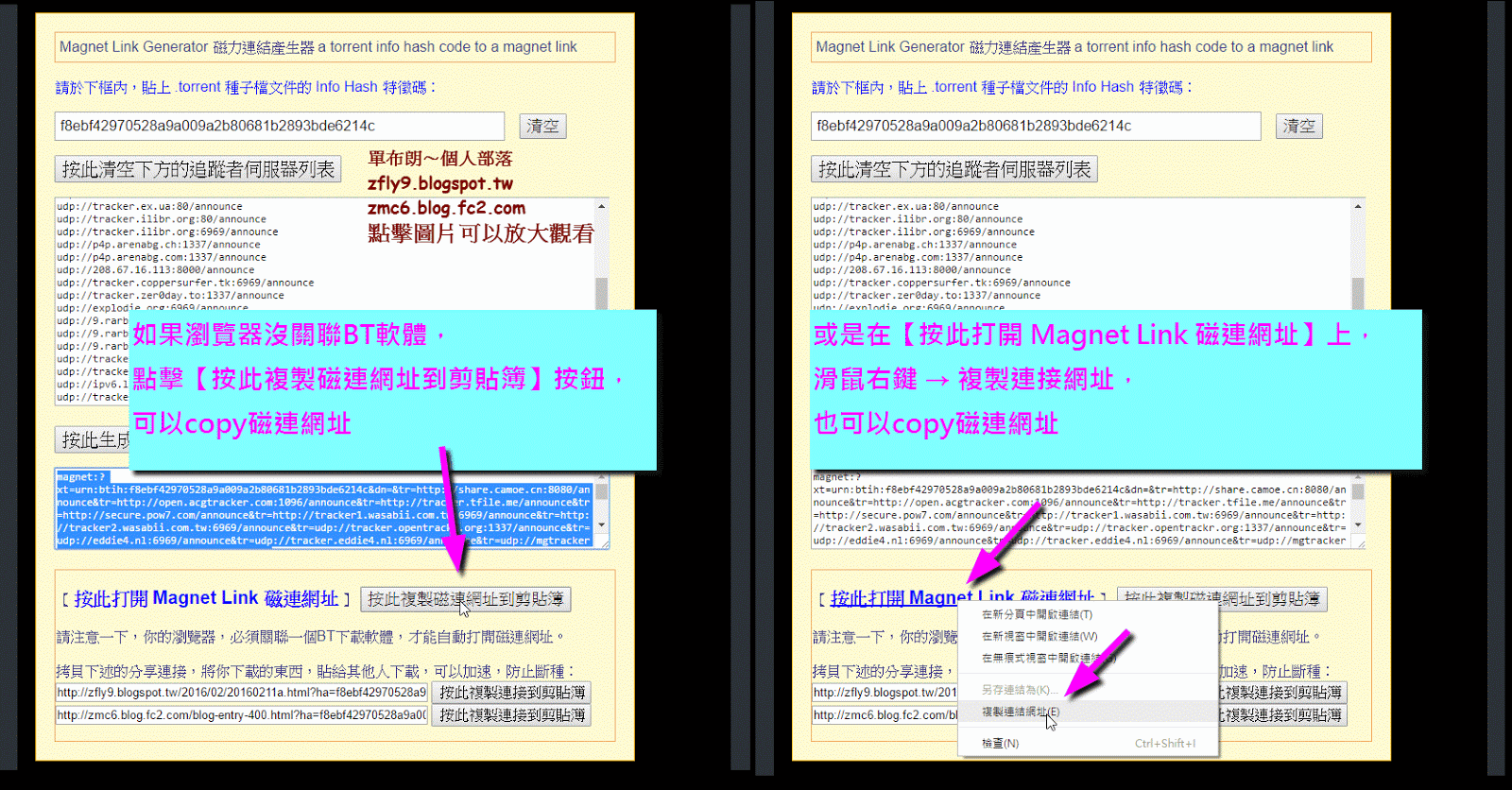This screenshot has width=1512, height=790.
Task: Click the 清空 button in the left panel
Action: coord(542,126)
